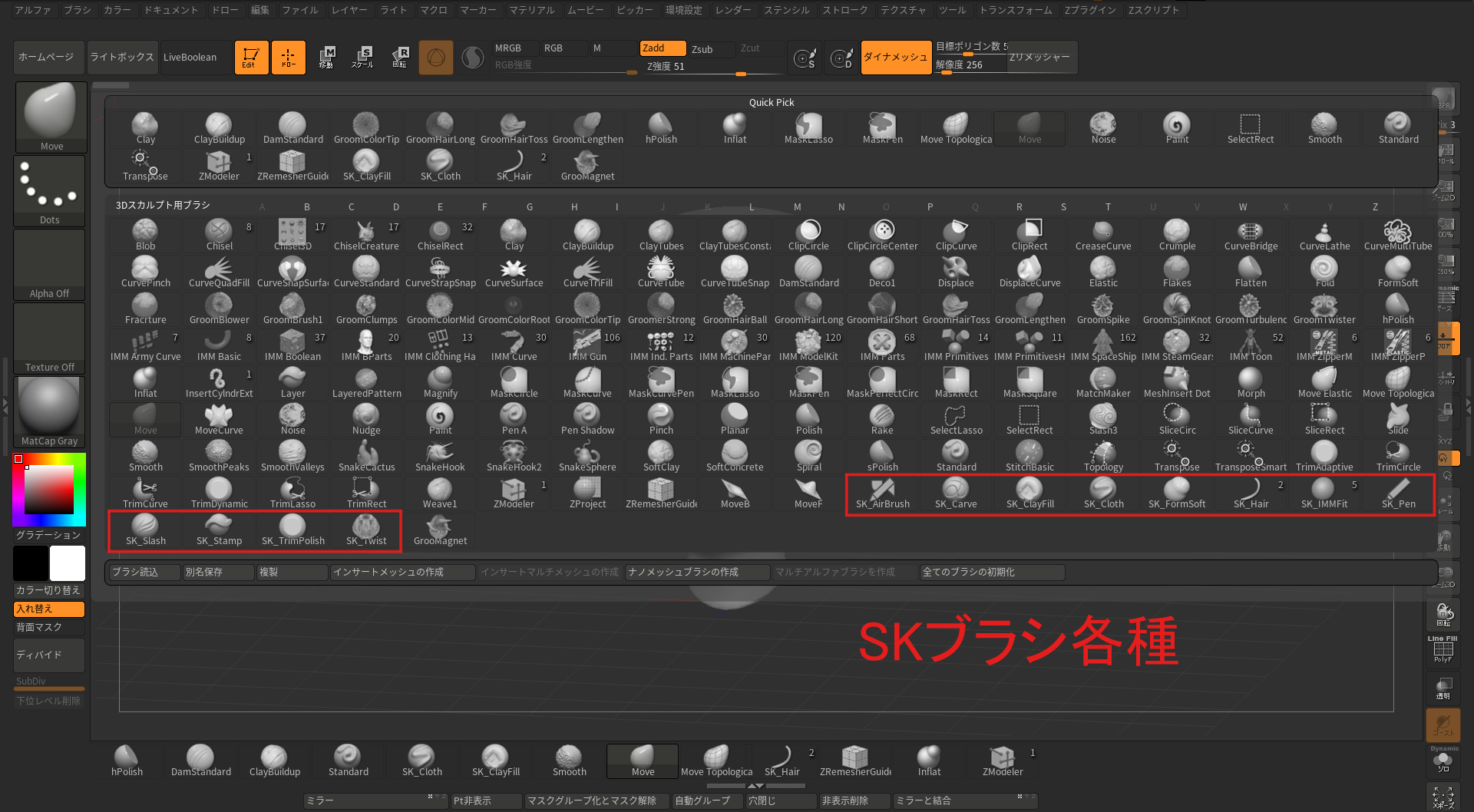Enable Zsub sculpting mode

(x=710, y=48)
